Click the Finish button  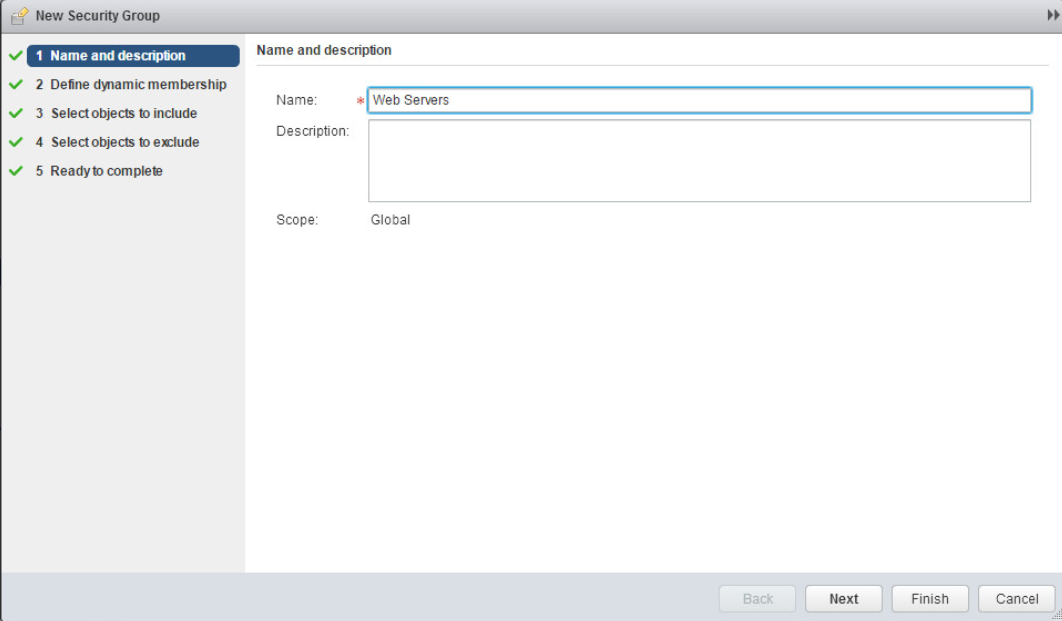[x=929, y=599]
